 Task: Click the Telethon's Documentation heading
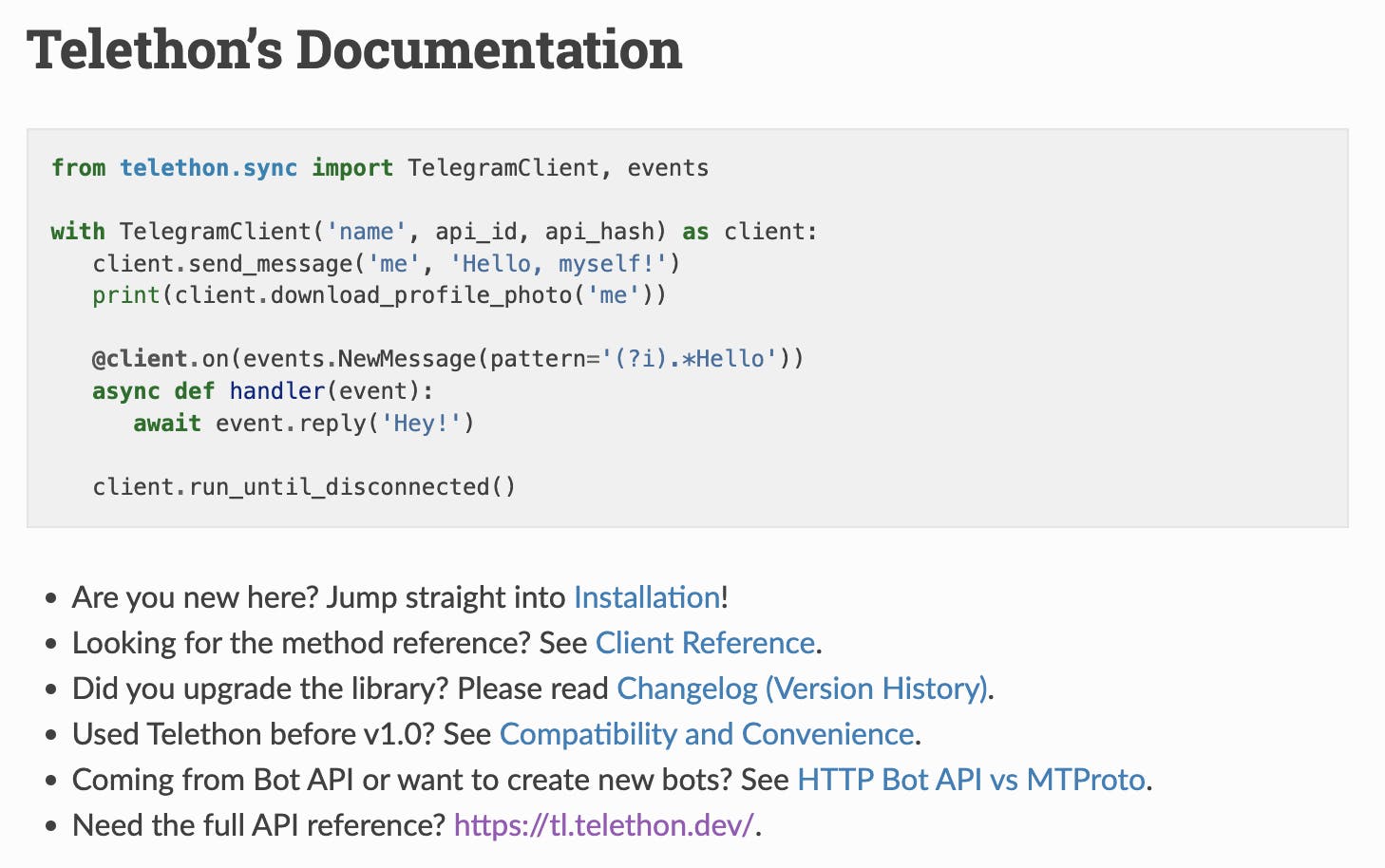pyautogui.click(x=354, y=49)
